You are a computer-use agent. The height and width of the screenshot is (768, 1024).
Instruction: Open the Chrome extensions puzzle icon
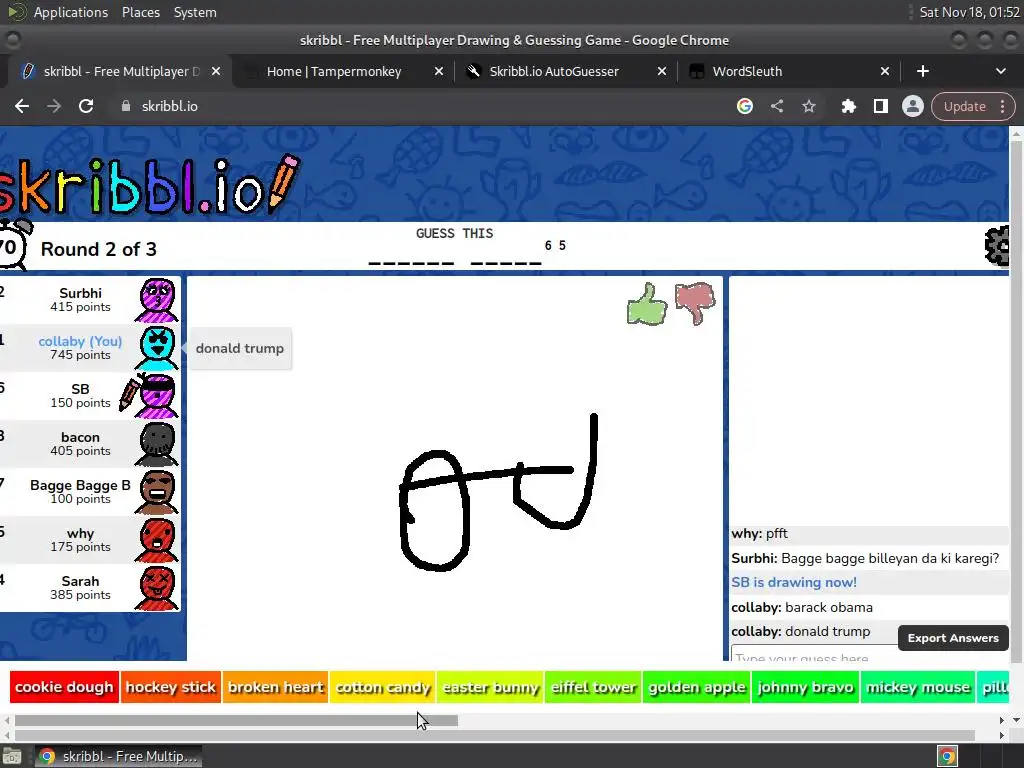tap(848, 106)
